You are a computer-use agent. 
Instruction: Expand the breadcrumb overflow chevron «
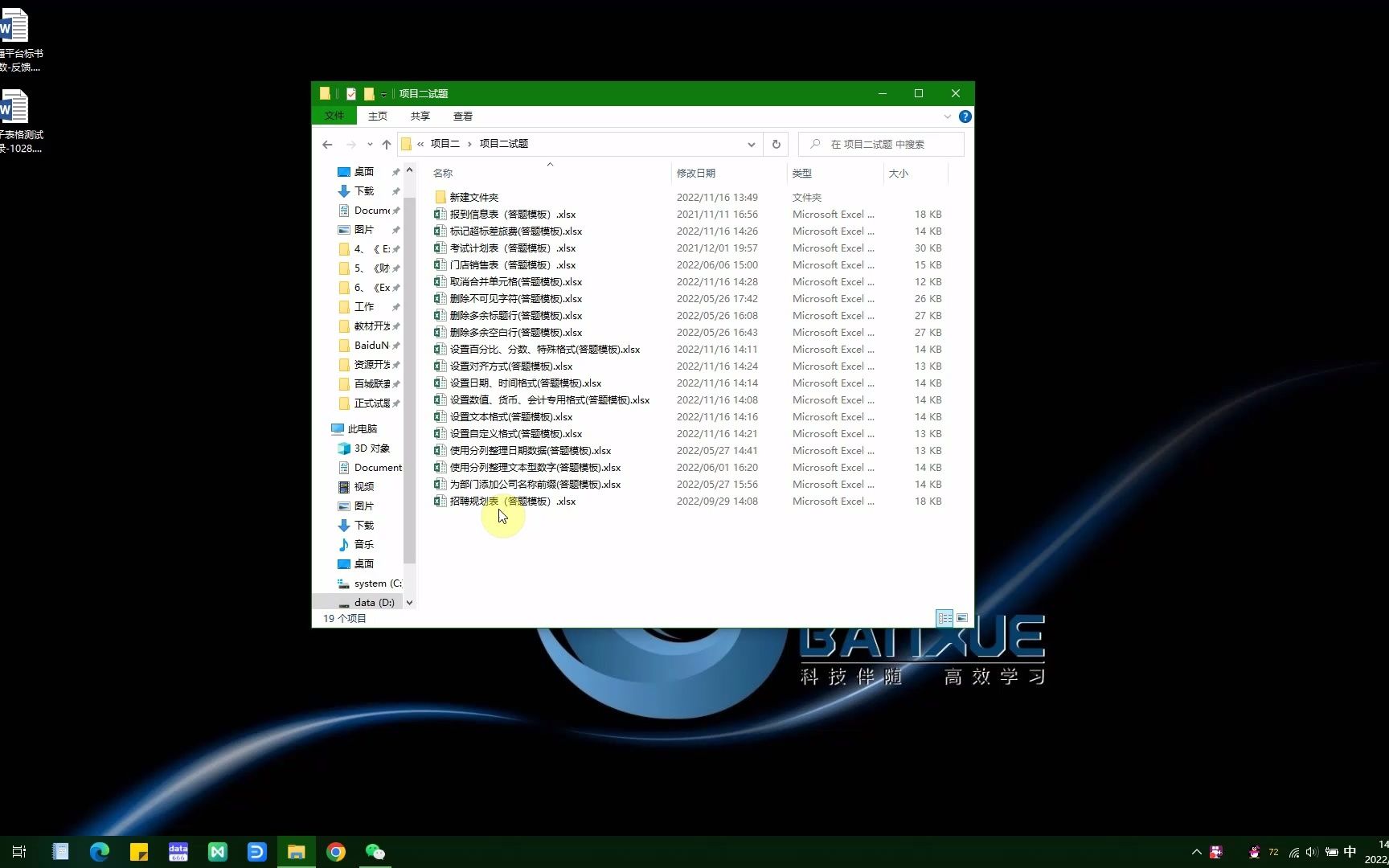(x=420, y=144)
